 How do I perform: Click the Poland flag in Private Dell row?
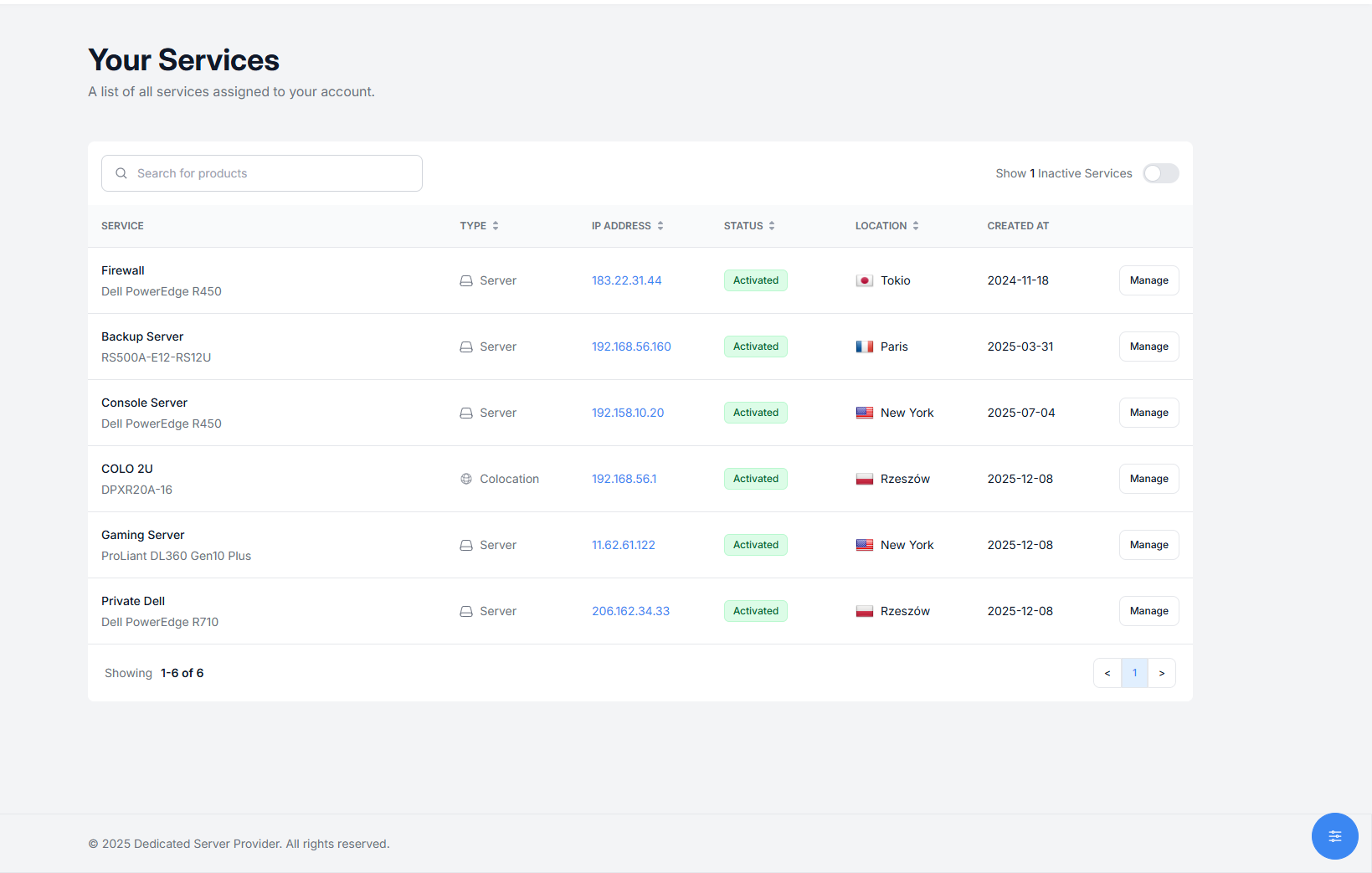865,611
